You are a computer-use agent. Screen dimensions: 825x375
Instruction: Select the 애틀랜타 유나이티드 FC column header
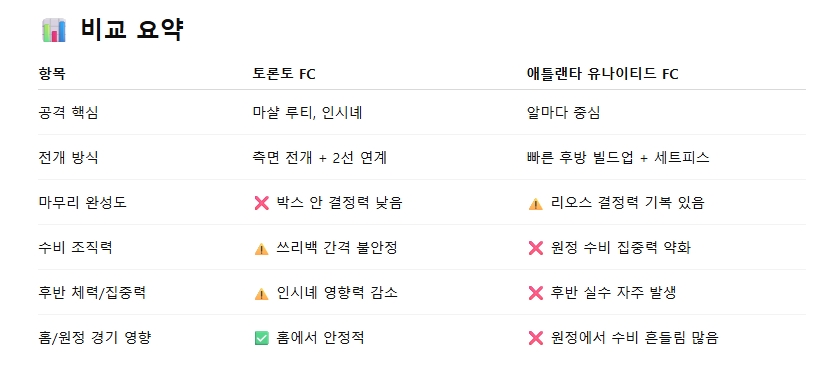(x=602, y=74)
